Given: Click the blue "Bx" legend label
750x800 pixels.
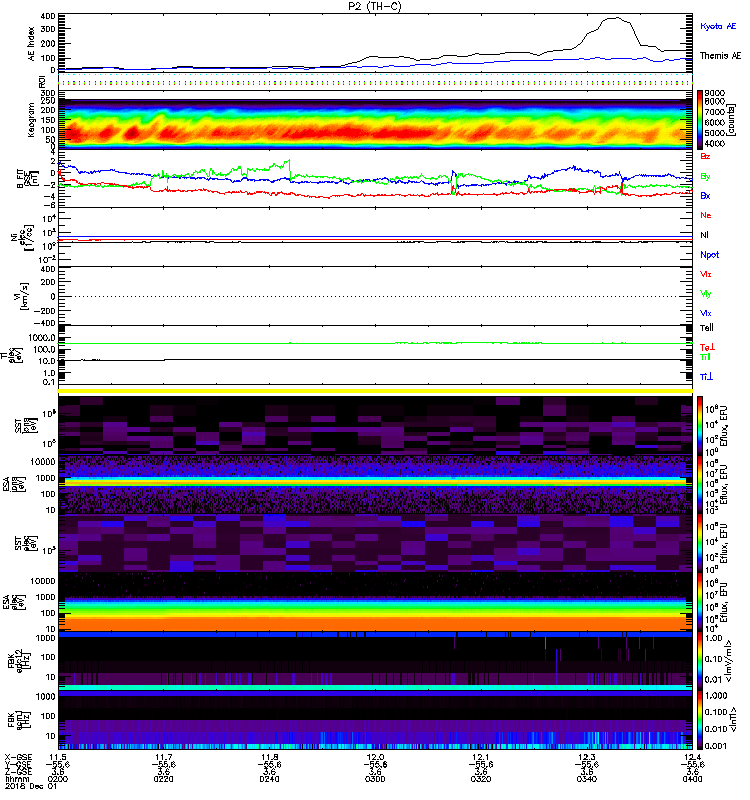Looking at the screenshot, I should tap(705, 196).
